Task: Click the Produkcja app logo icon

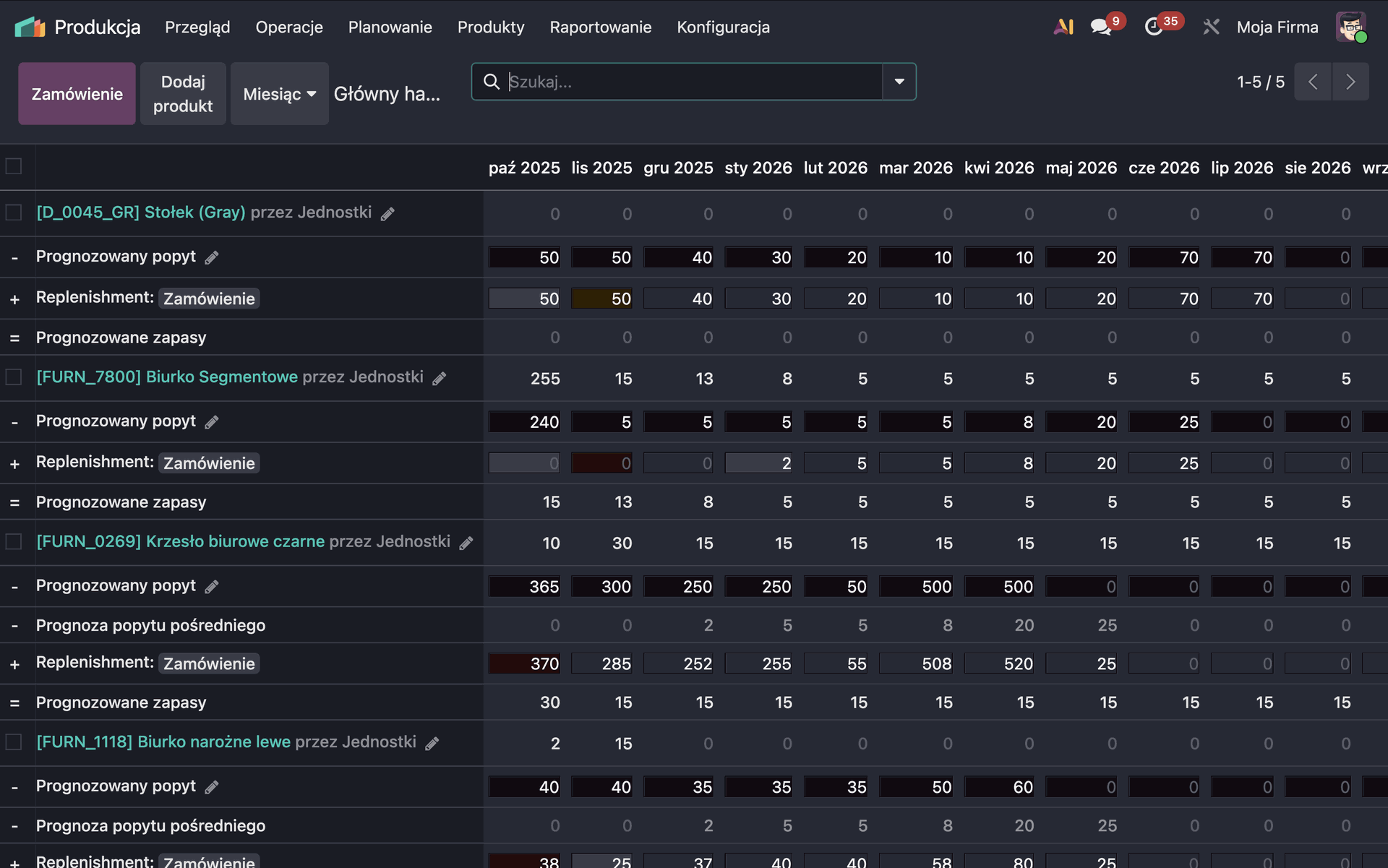Action: click(30, 27)
